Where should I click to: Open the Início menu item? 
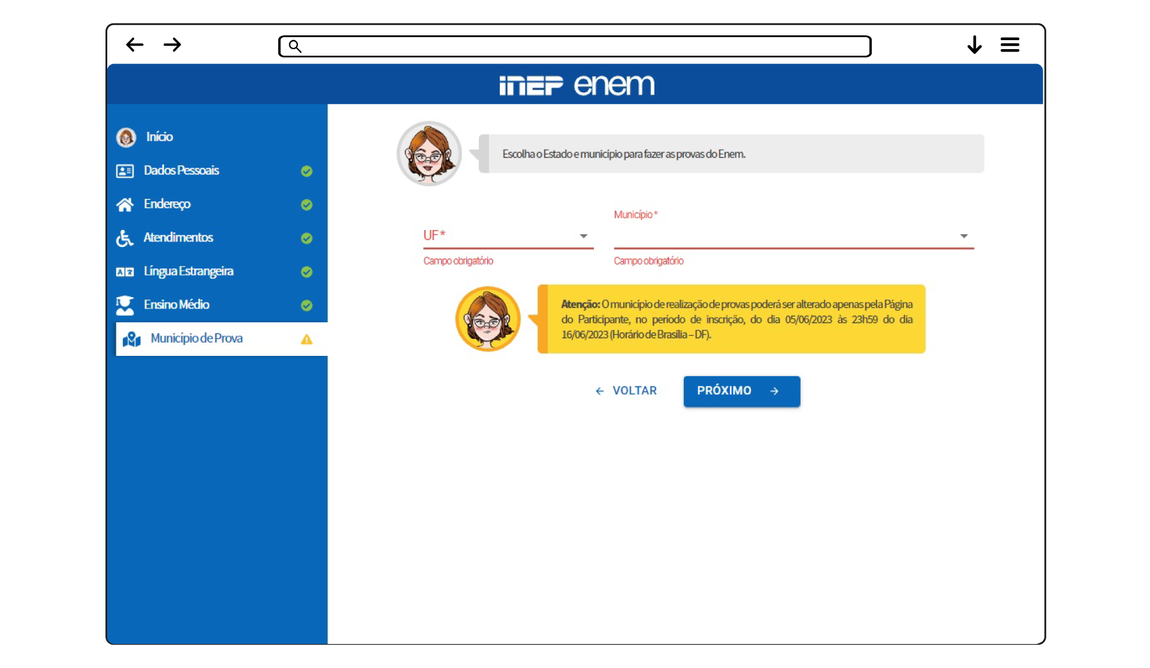[x=159, y=137]
